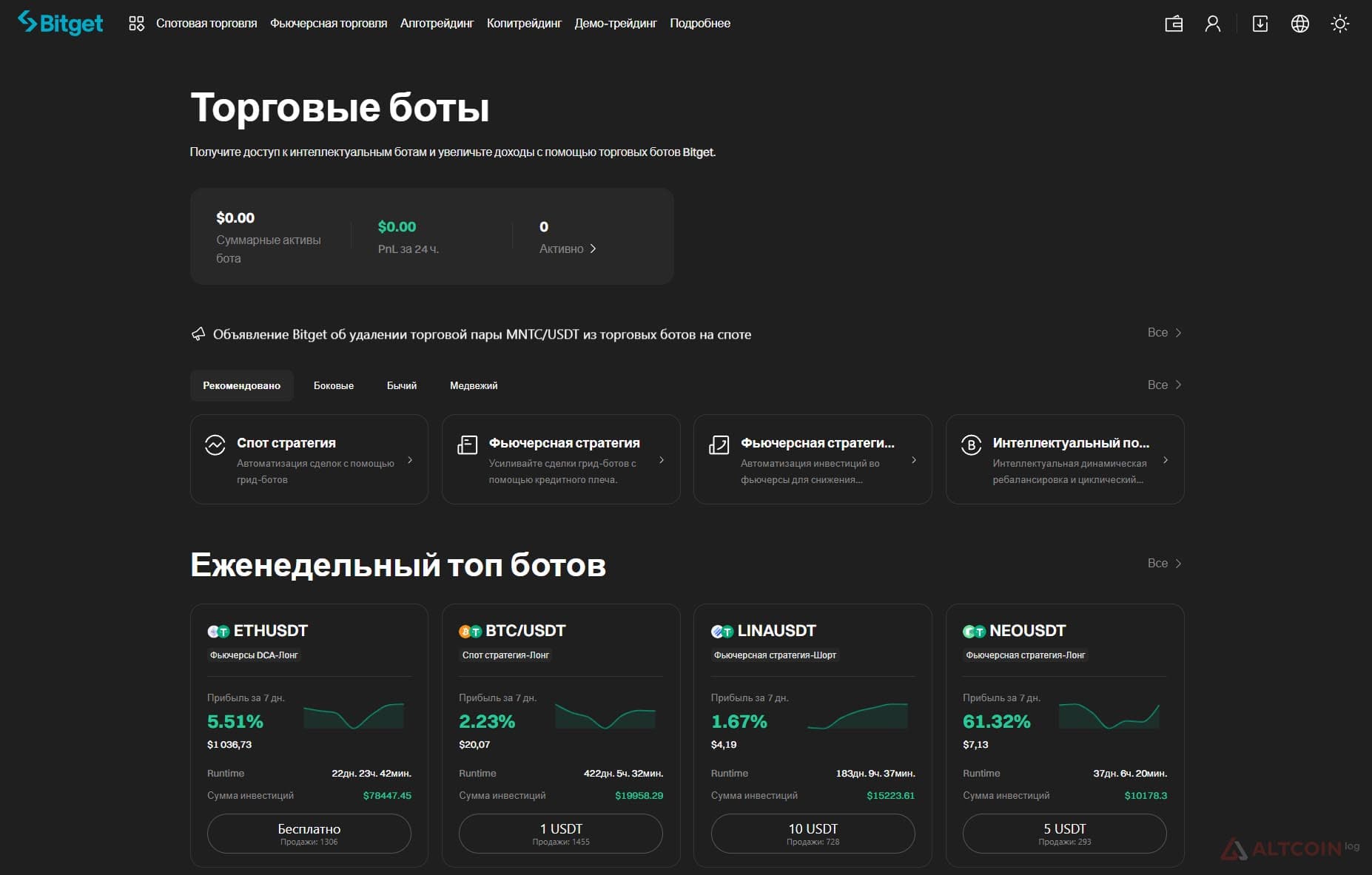Click the Спот стратегия chart icon
Screen dimensions: 1372x875
215,445
